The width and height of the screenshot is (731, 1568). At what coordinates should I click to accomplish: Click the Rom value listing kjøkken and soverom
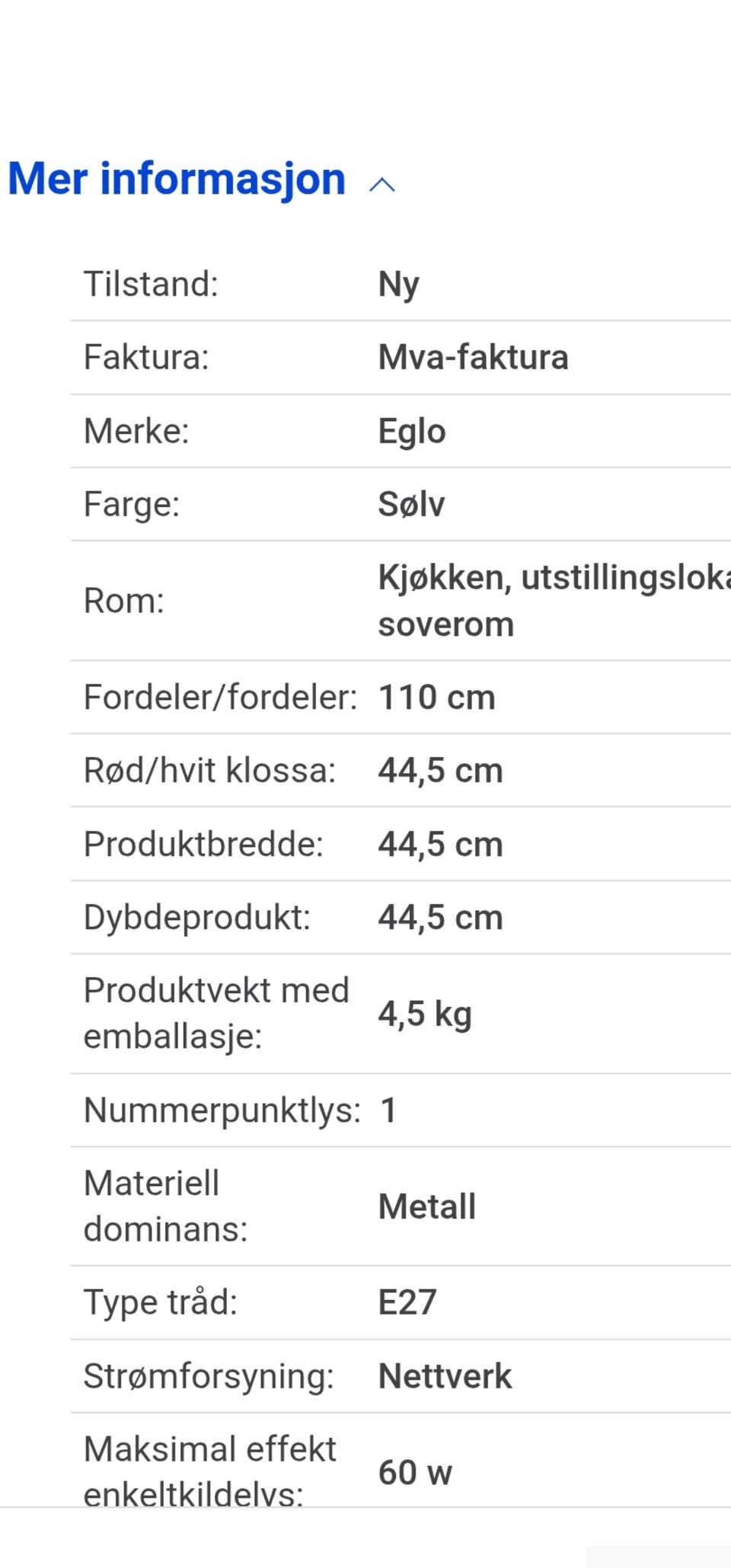pos(554,601)
